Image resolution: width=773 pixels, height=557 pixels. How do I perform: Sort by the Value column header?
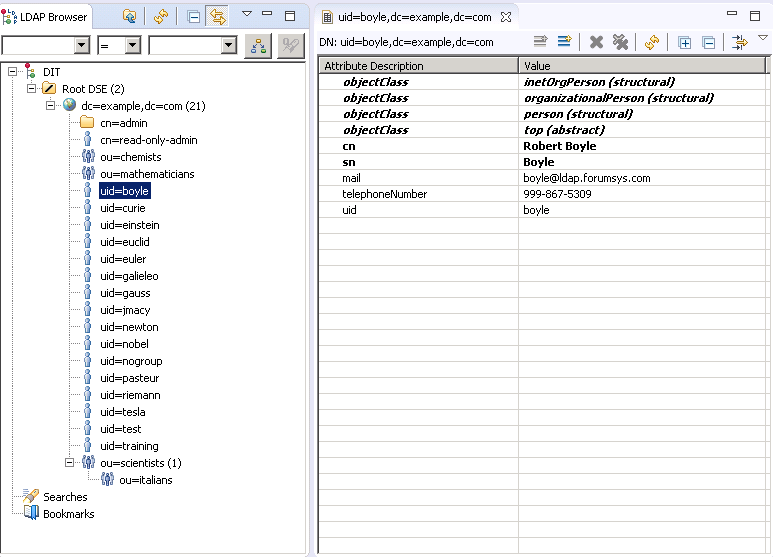tap(642, 66)
